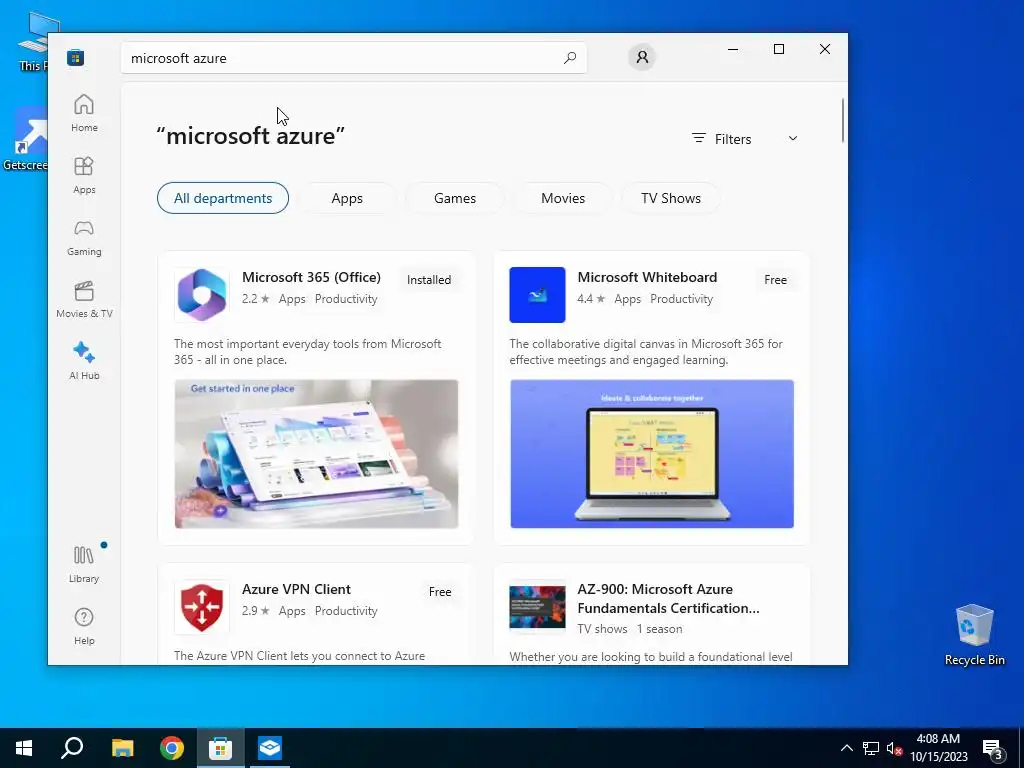Click the results vertical scrollbar

pos(842,120)
